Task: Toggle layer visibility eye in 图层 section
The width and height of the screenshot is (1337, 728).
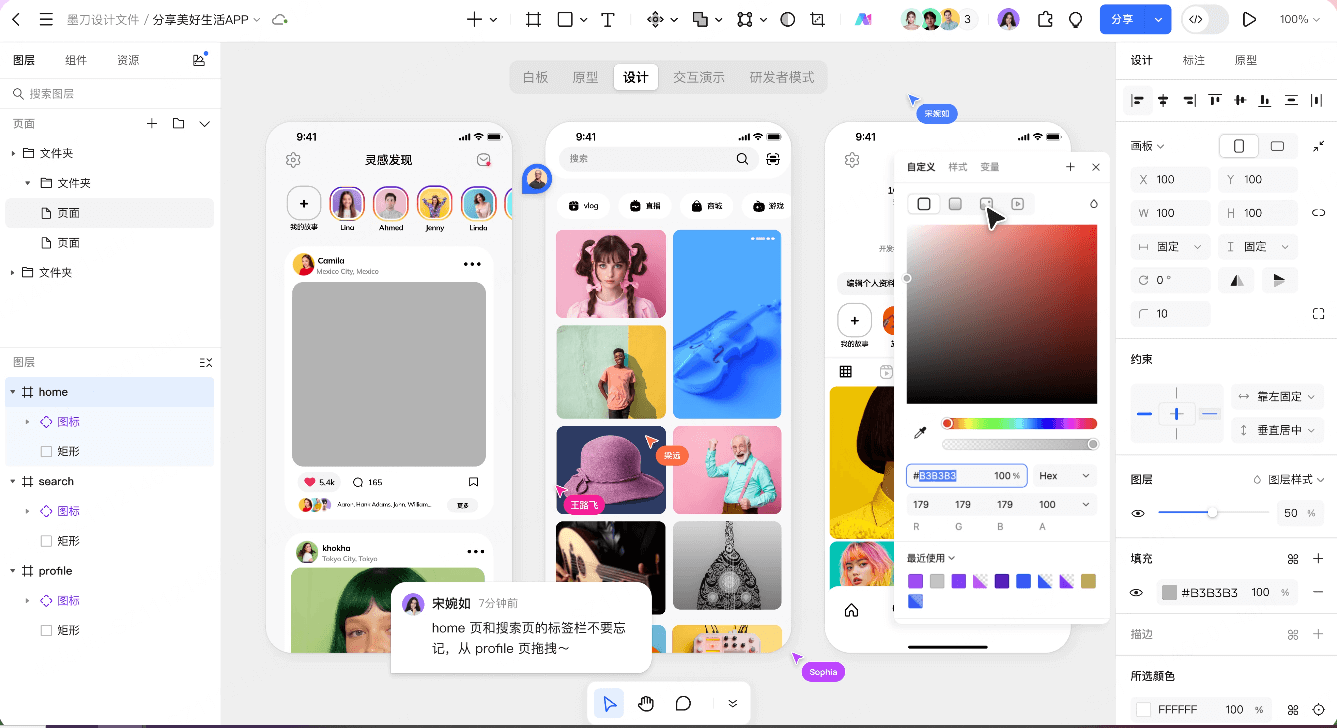Action: tap(1137, 513)
